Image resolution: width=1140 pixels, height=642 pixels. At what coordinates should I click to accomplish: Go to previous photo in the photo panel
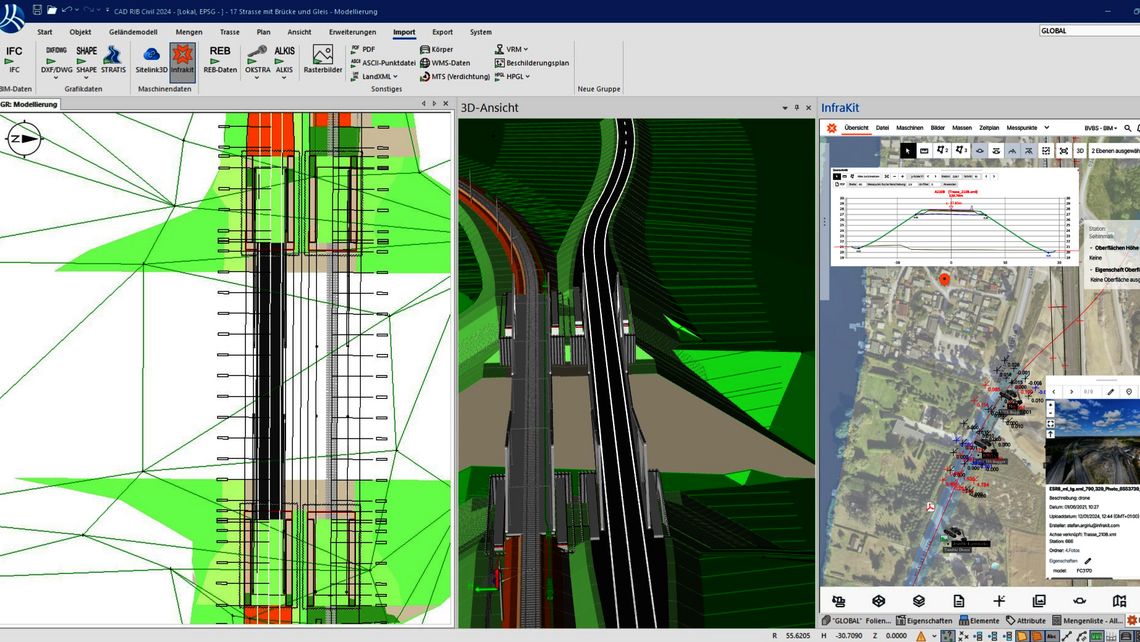pyautogui.click(x=1054, y=392)
